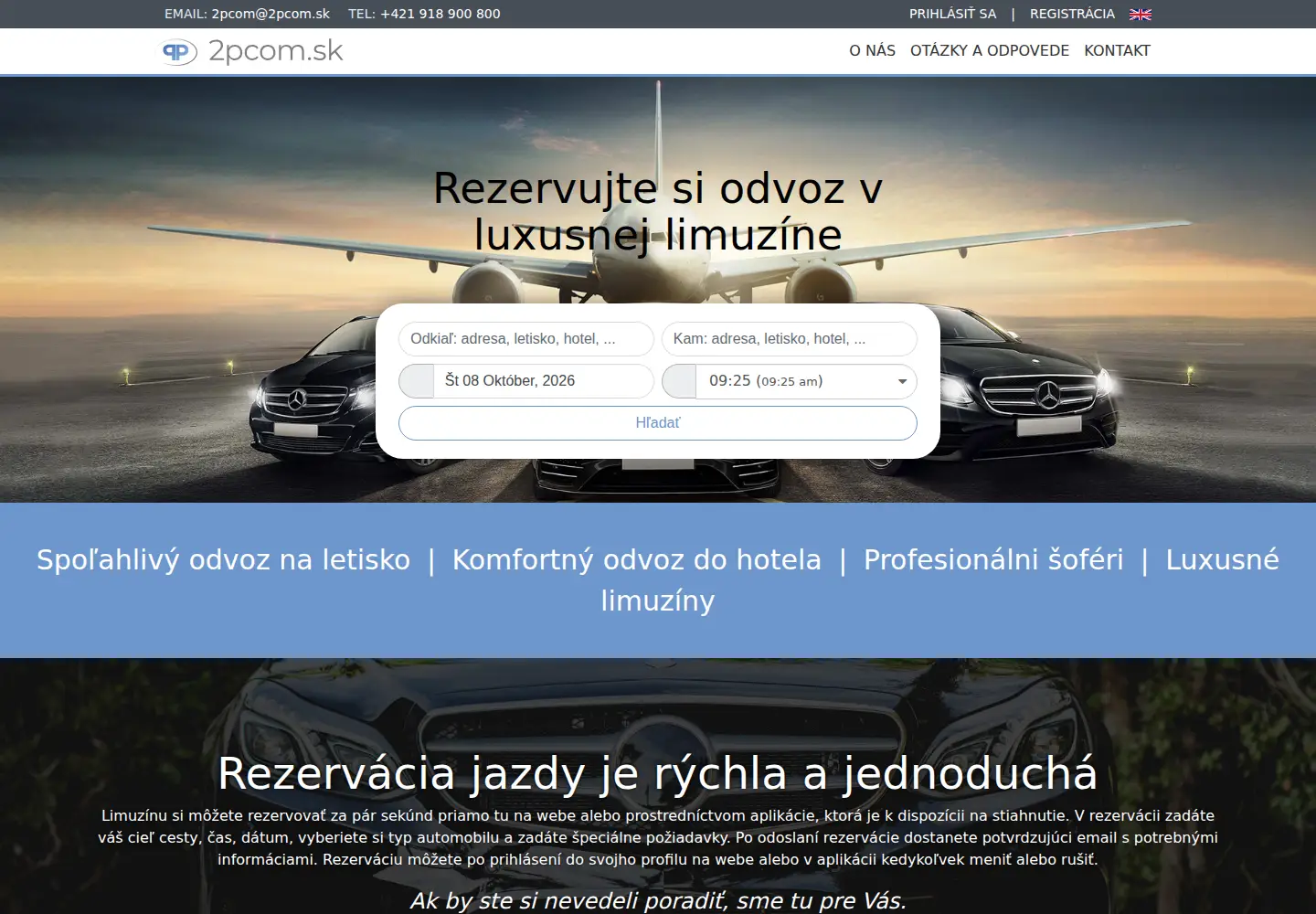1316x914 pixels.
Task: Click the Hľadať search button
Action: [658, 423]
